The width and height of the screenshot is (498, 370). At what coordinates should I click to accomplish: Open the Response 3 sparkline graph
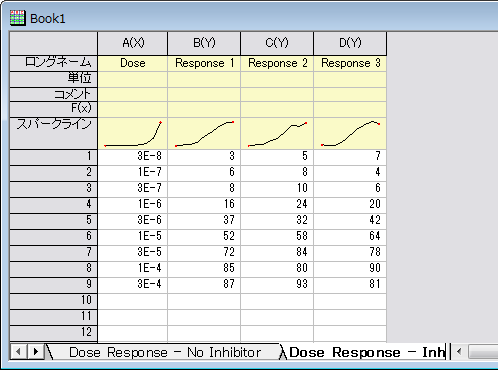click(350, 133)
